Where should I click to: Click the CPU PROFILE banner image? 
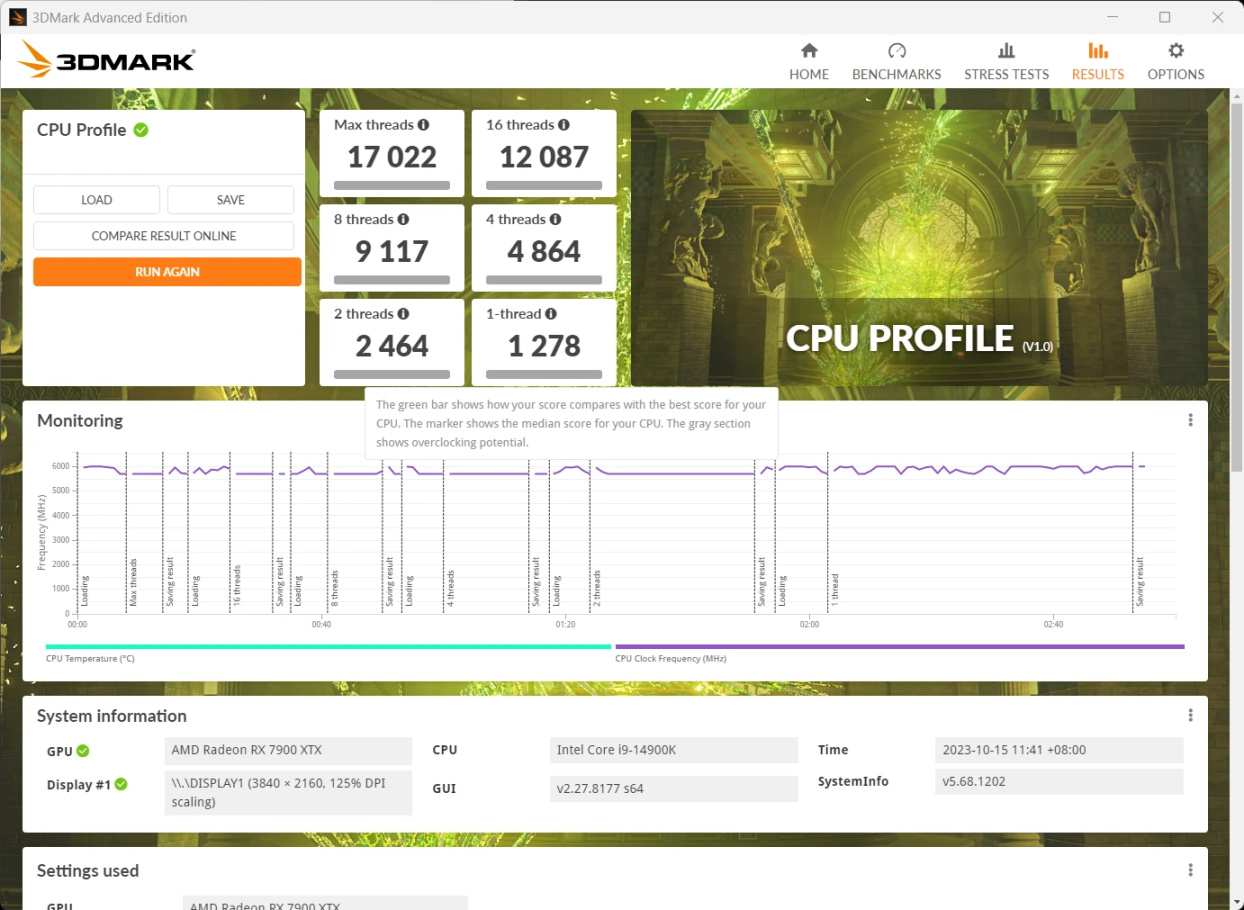point(919,247)
